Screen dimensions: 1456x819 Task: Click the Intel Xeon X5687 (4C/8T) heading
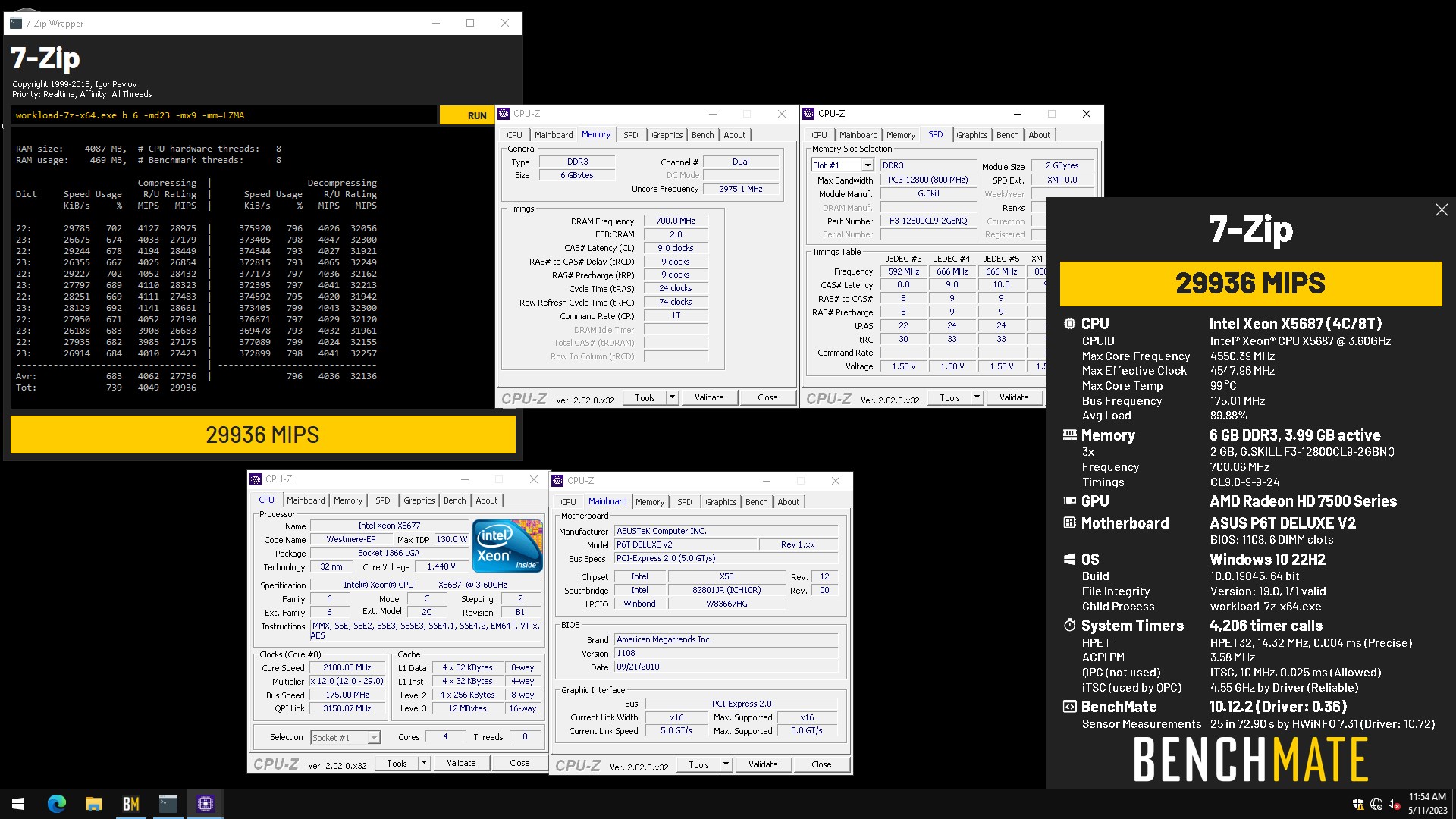click(x=1295, y=324)
